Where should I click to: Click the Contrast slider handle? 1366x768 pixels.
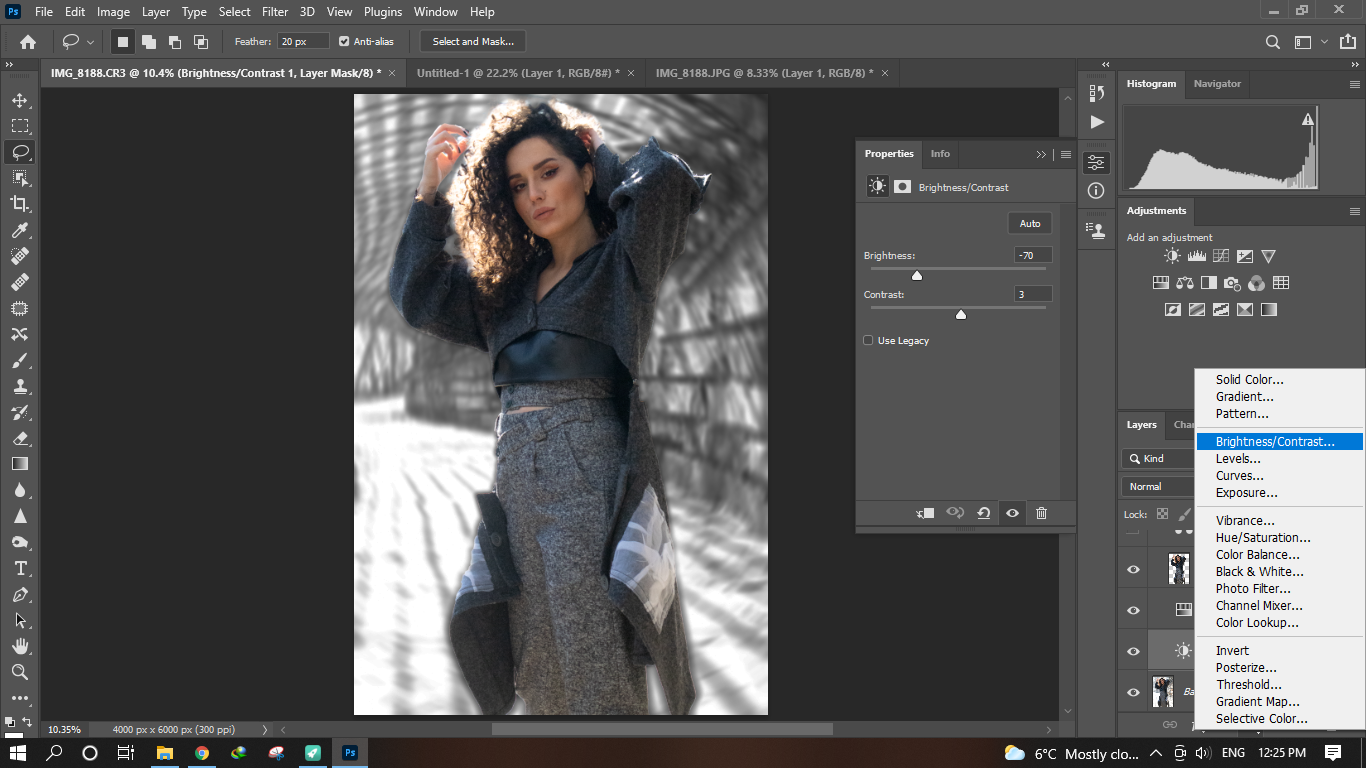coord(961,314)
